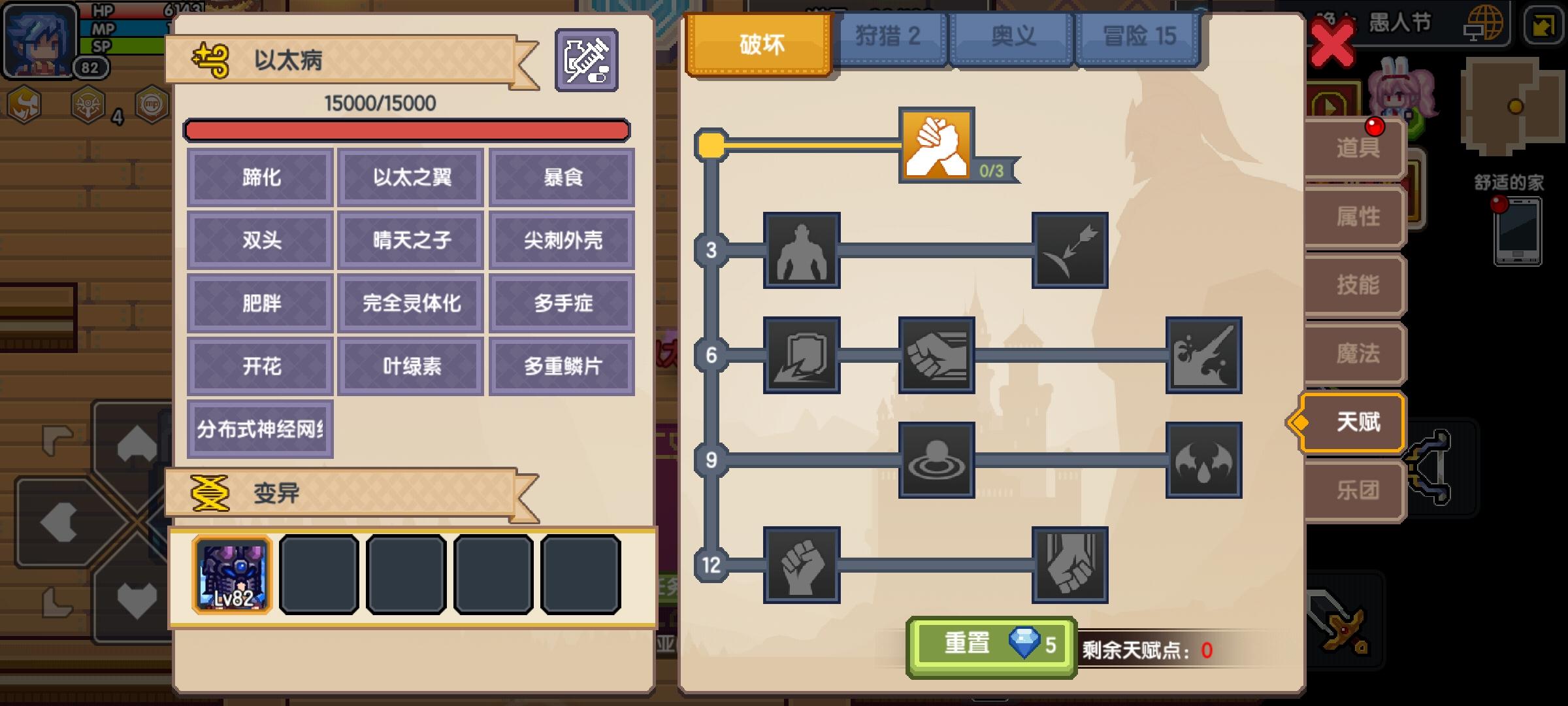The height and width of the screenshot is (706, 1568).
Task: Close the talent panel with red X
Action: [1331, 43]
